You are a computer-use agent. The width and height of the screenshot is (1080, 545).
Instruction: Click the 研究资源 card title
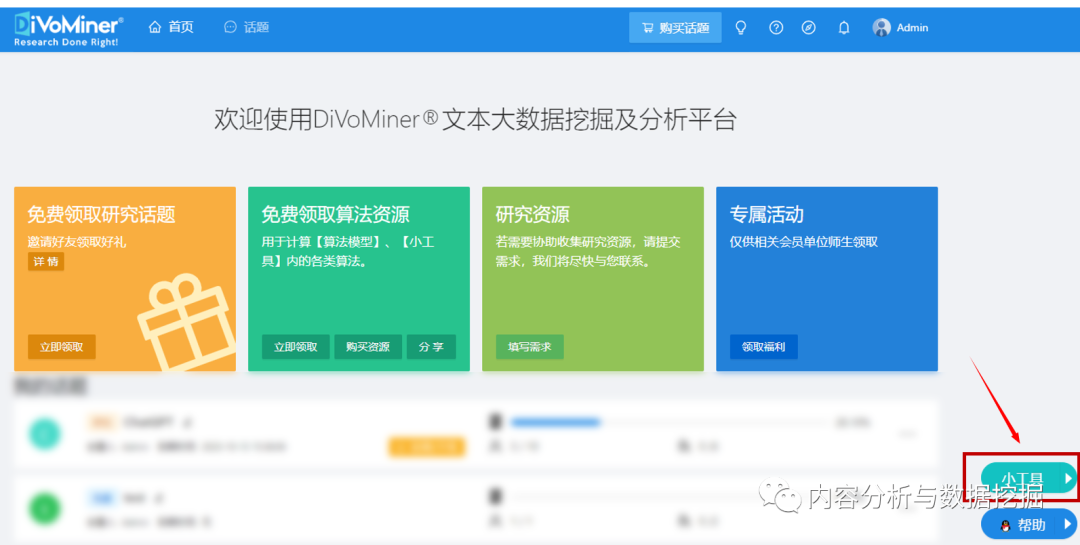[532, 214]
